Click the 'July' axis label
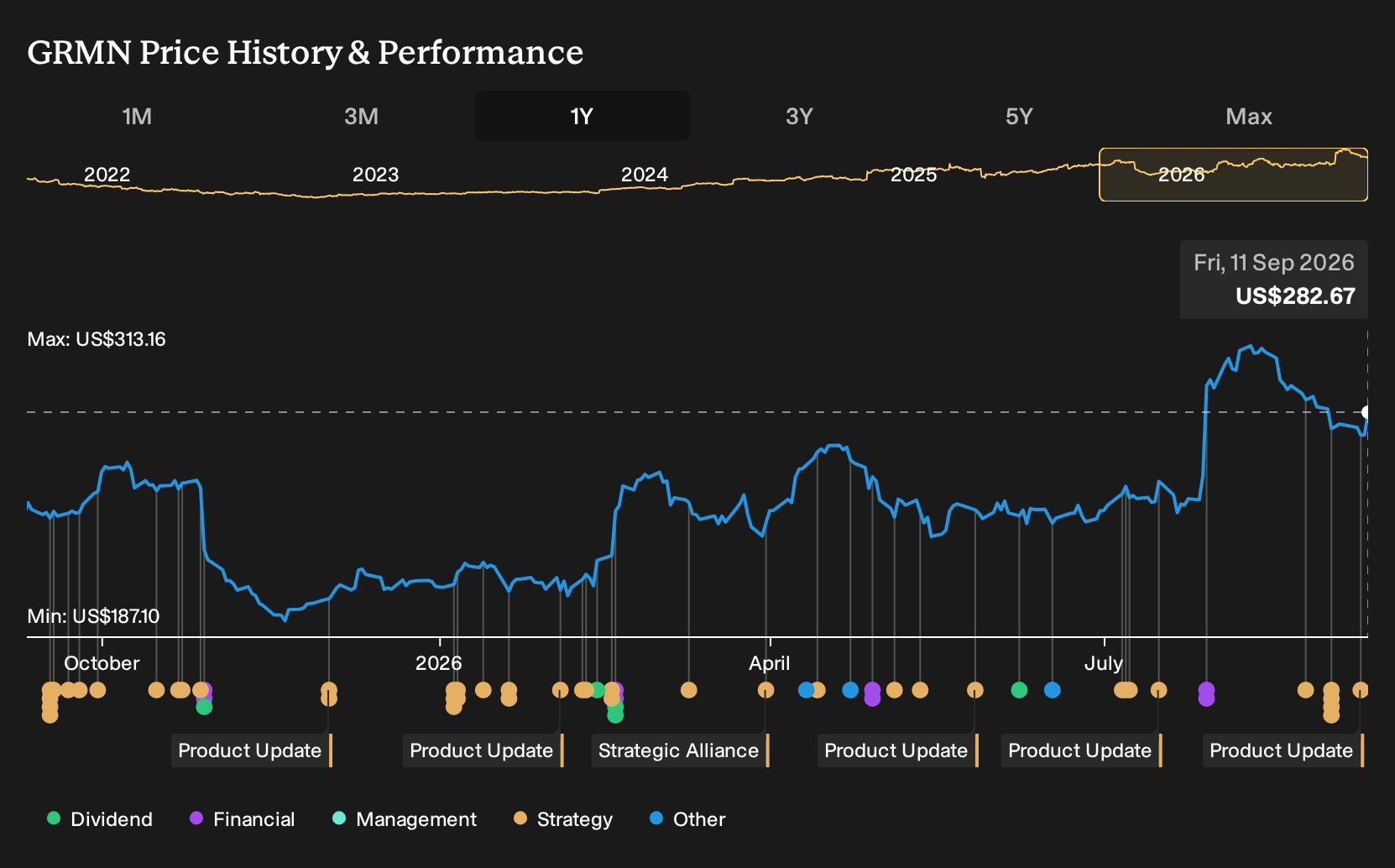Image resolution: width=1395 pixels, height=868 pixels. [1103, 663]
